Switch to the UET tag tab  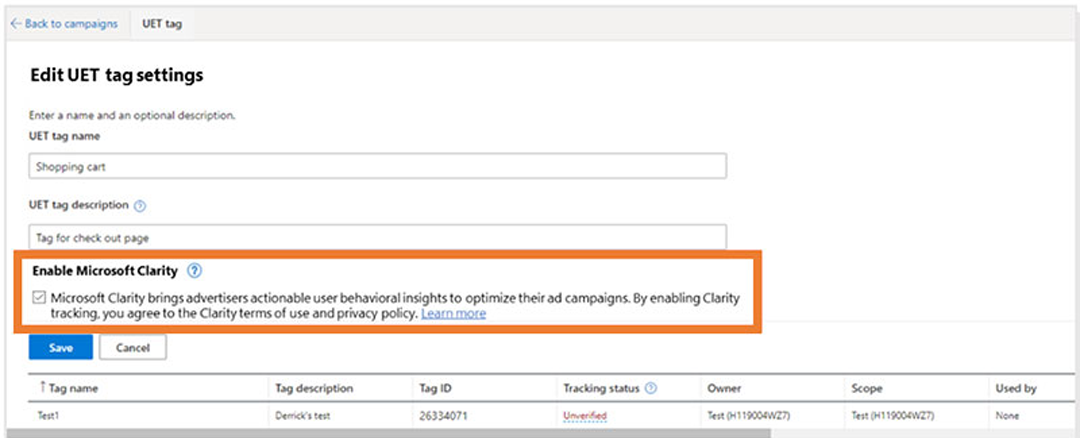tap(161, 23)
